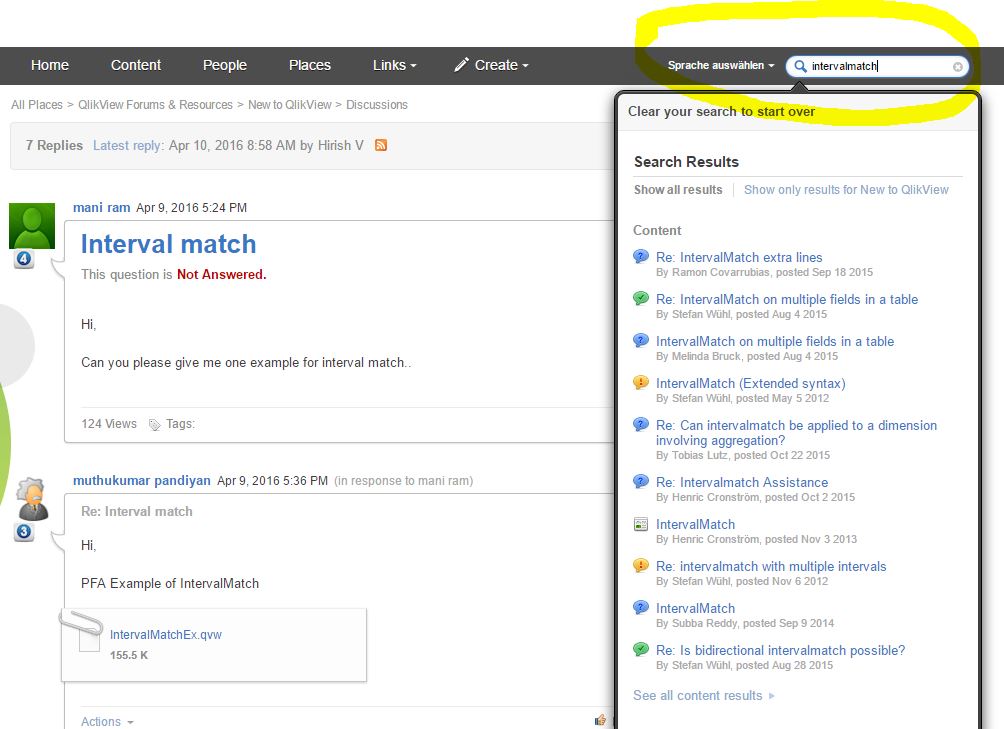1004x729 pixels.
Task: Click the document icon beside Henric Cronström's IntervalMatch result
Action: coord(639,523)
